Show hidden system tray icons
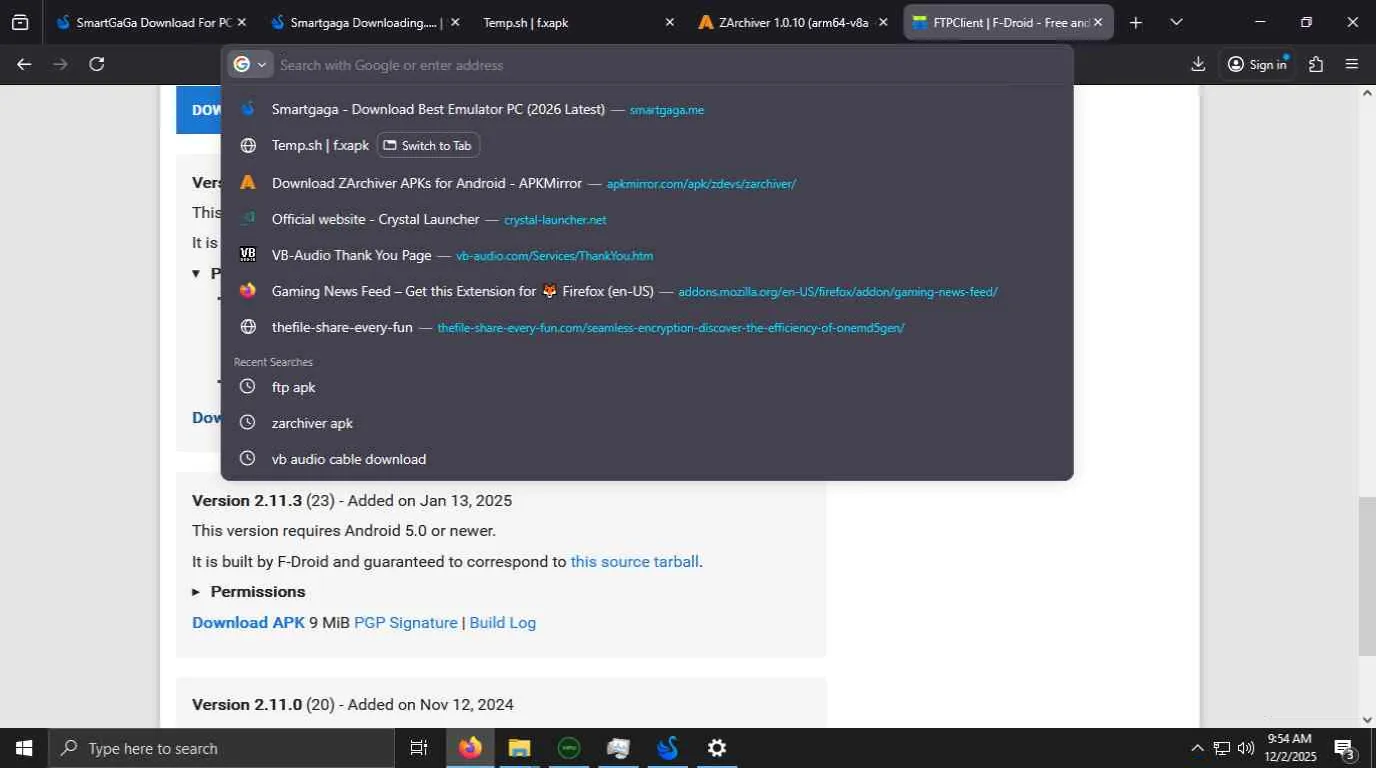This screenshot has height=768, width=1376. (x=1197, y=748)
